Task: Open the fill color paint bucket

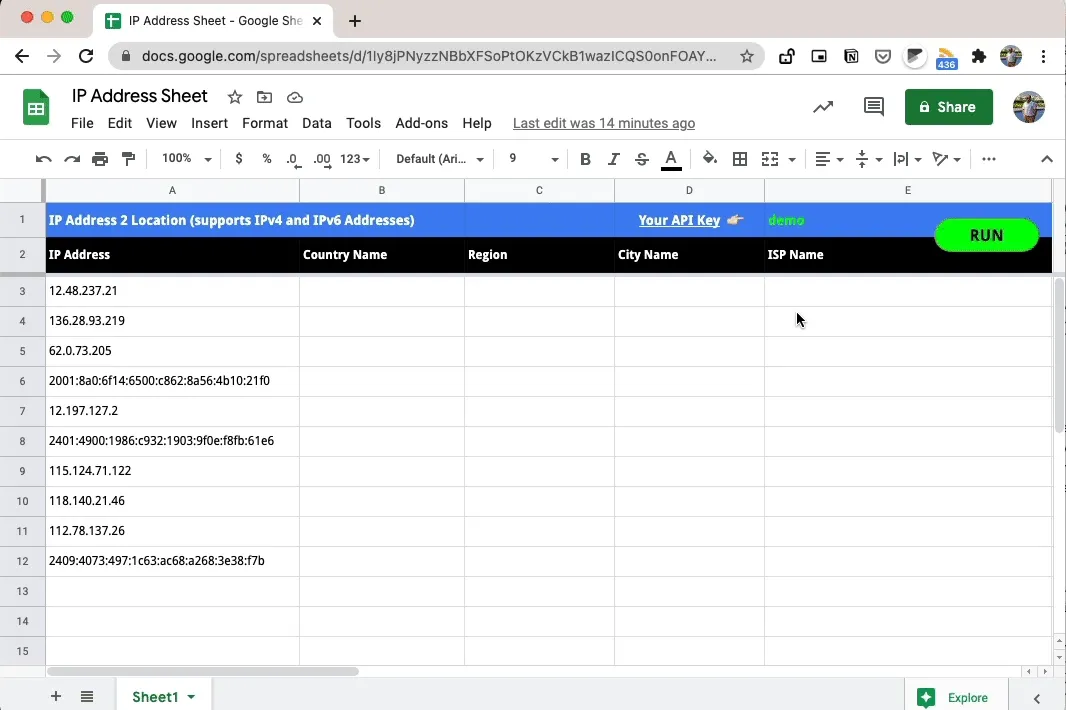Action: pyautogui.click(x=709, y=159)
